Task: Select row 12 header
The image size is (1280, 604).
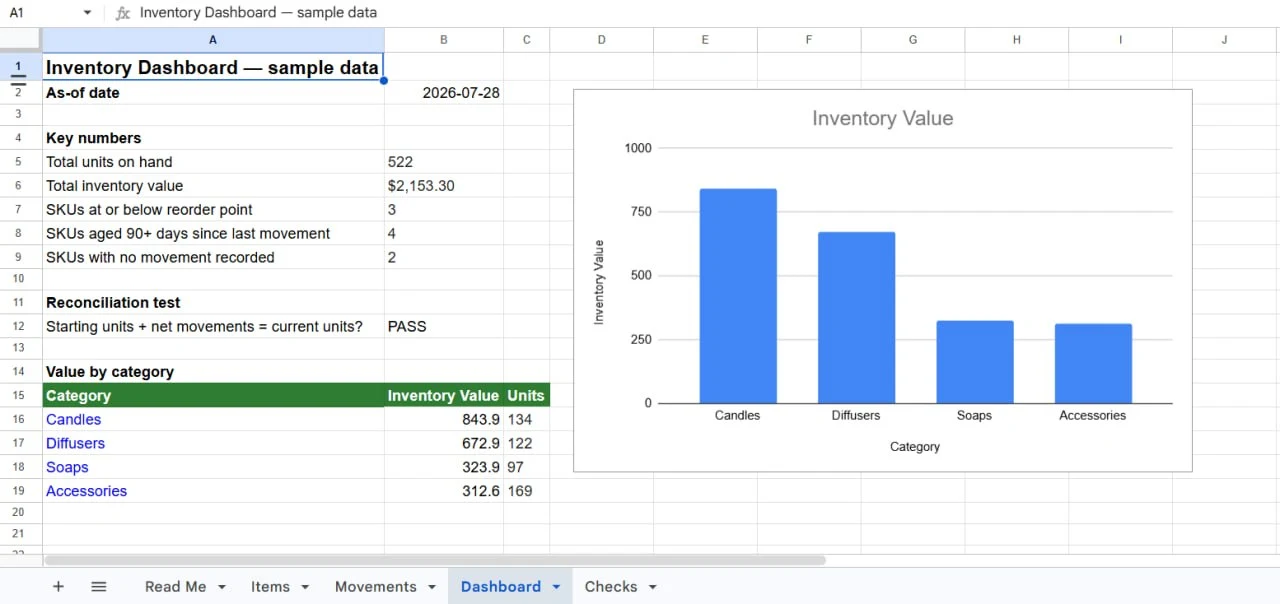Action: point(20,327)
